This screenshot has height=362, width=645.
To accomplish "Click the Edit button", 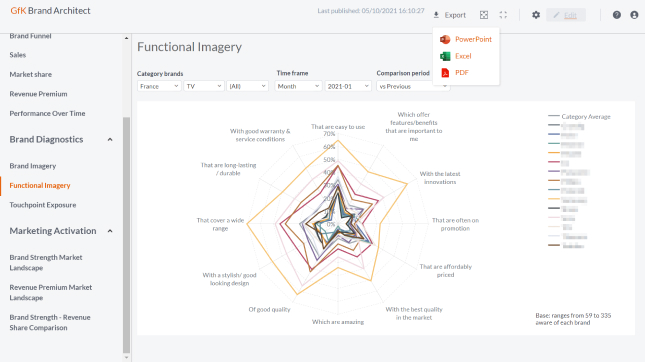I will [x=566, y=15].
